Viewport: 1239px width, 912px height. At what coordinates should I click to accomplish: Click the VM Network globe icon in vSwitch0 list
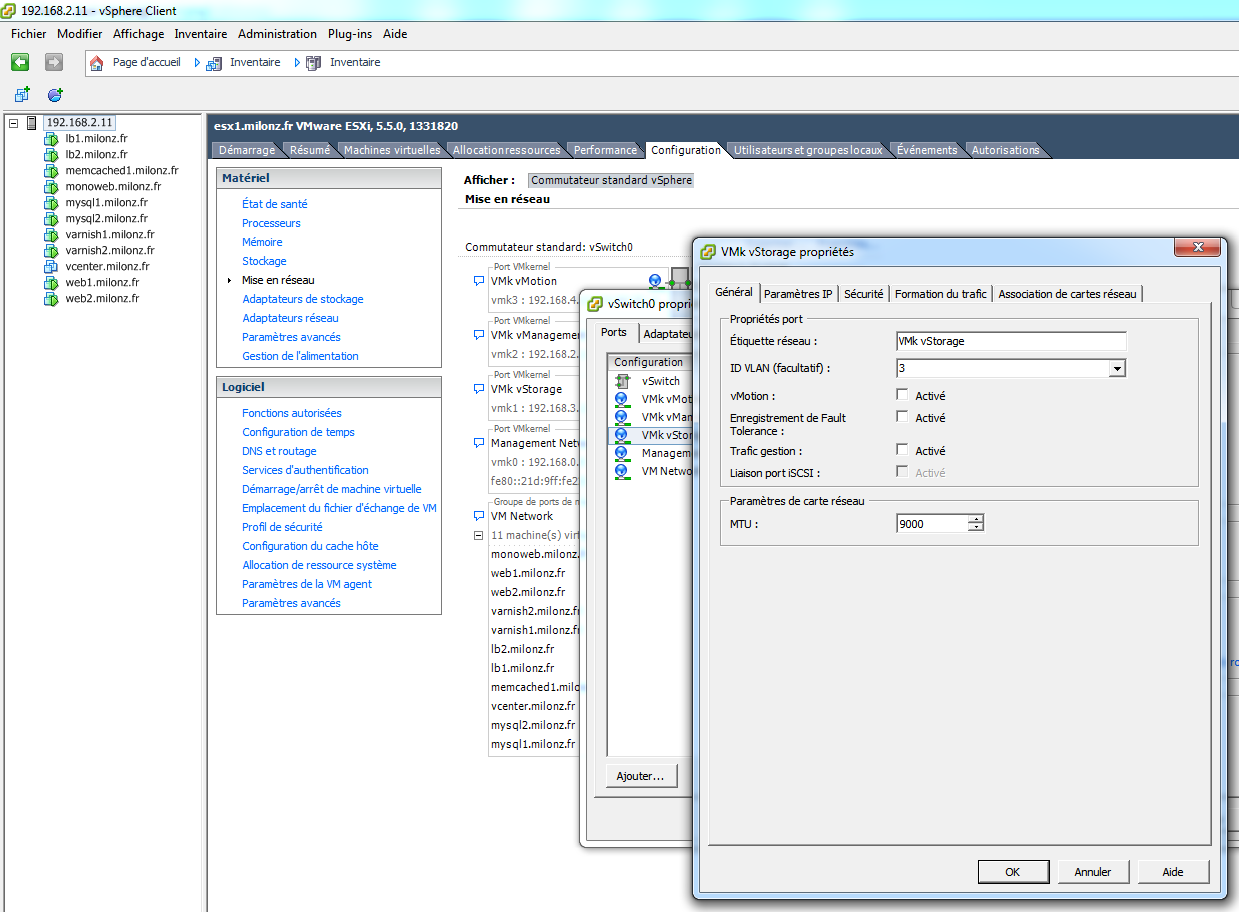622,471
